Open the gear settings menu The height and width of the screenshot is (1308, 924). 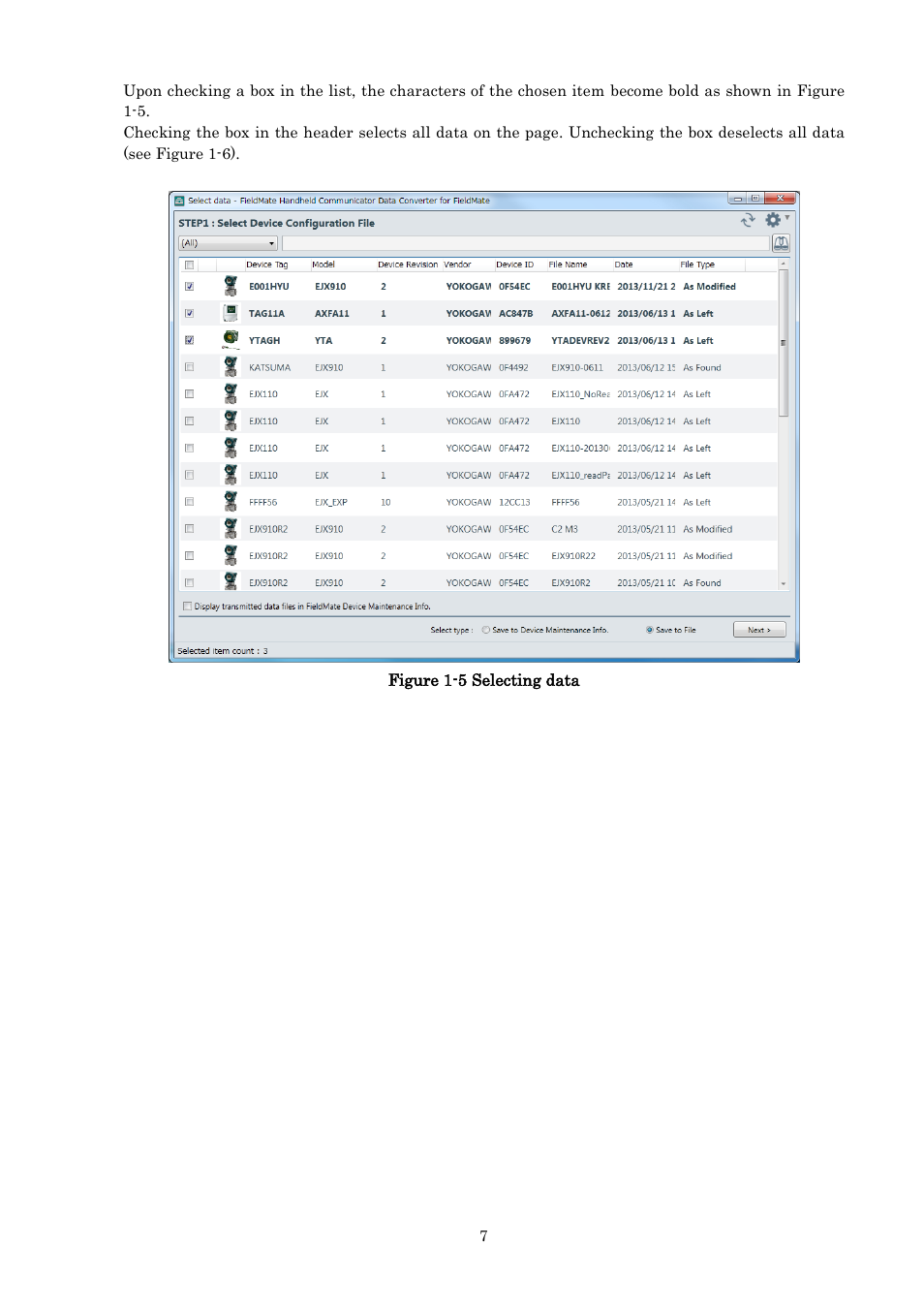point(774,220)
